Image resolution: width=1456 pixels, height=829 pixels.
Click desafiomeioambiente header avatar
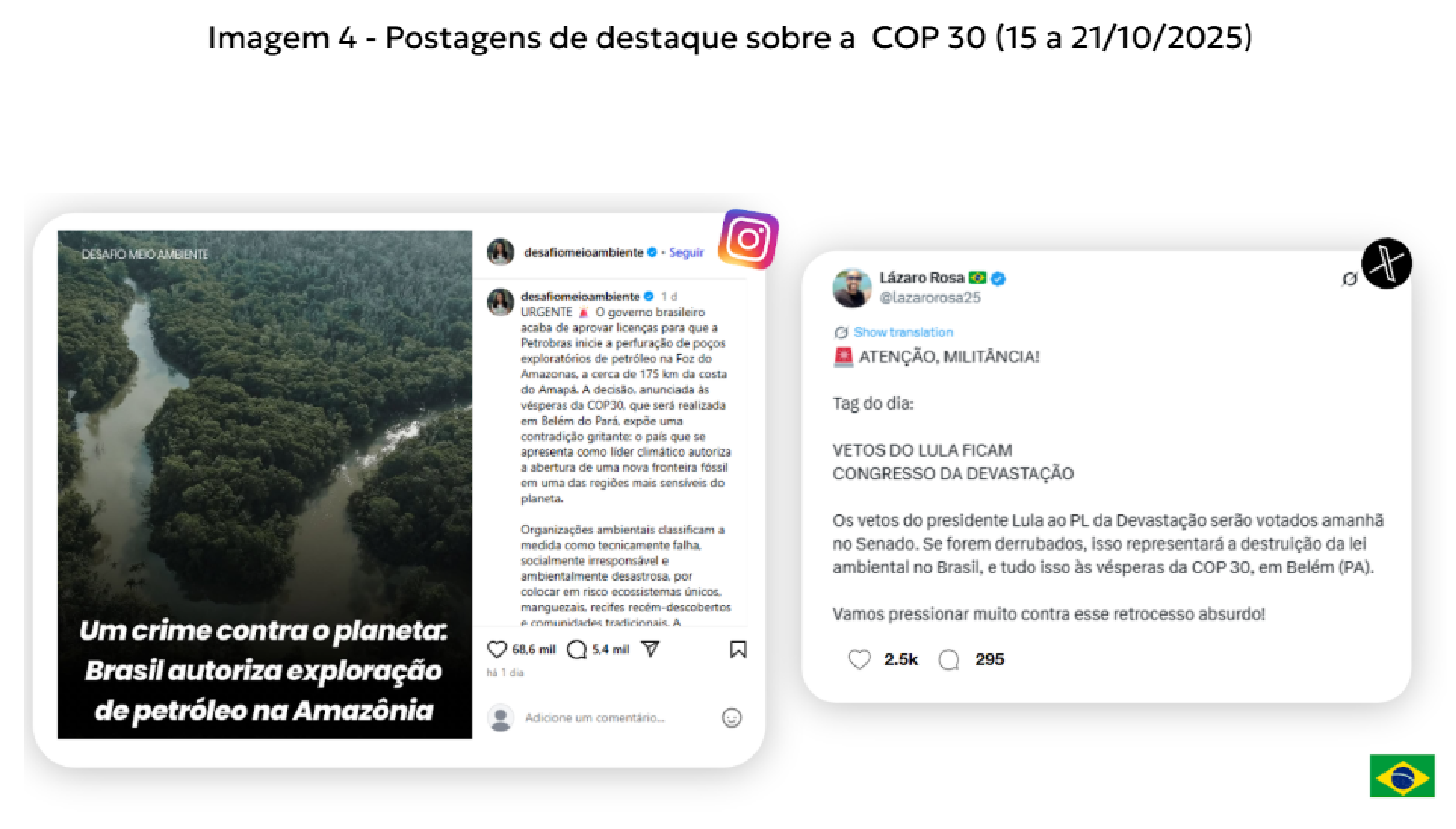500,252
